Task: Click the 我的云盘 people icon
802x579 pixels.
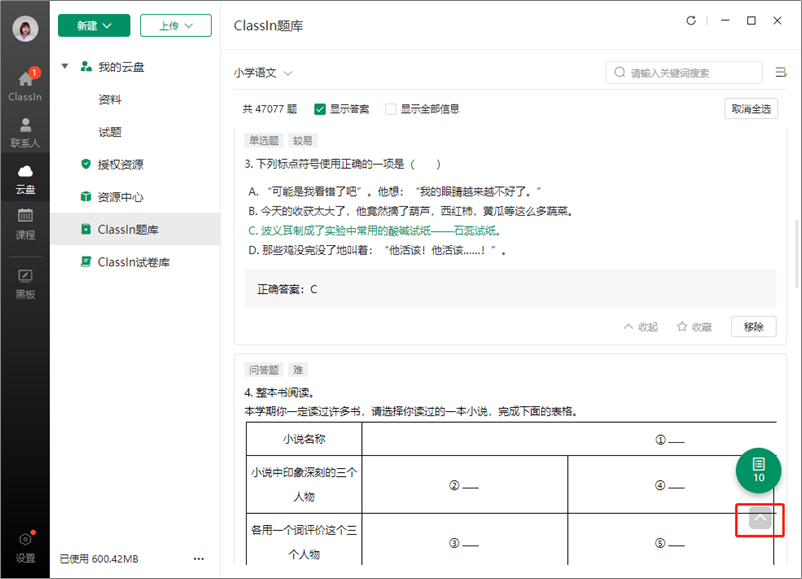Action: 86,66
